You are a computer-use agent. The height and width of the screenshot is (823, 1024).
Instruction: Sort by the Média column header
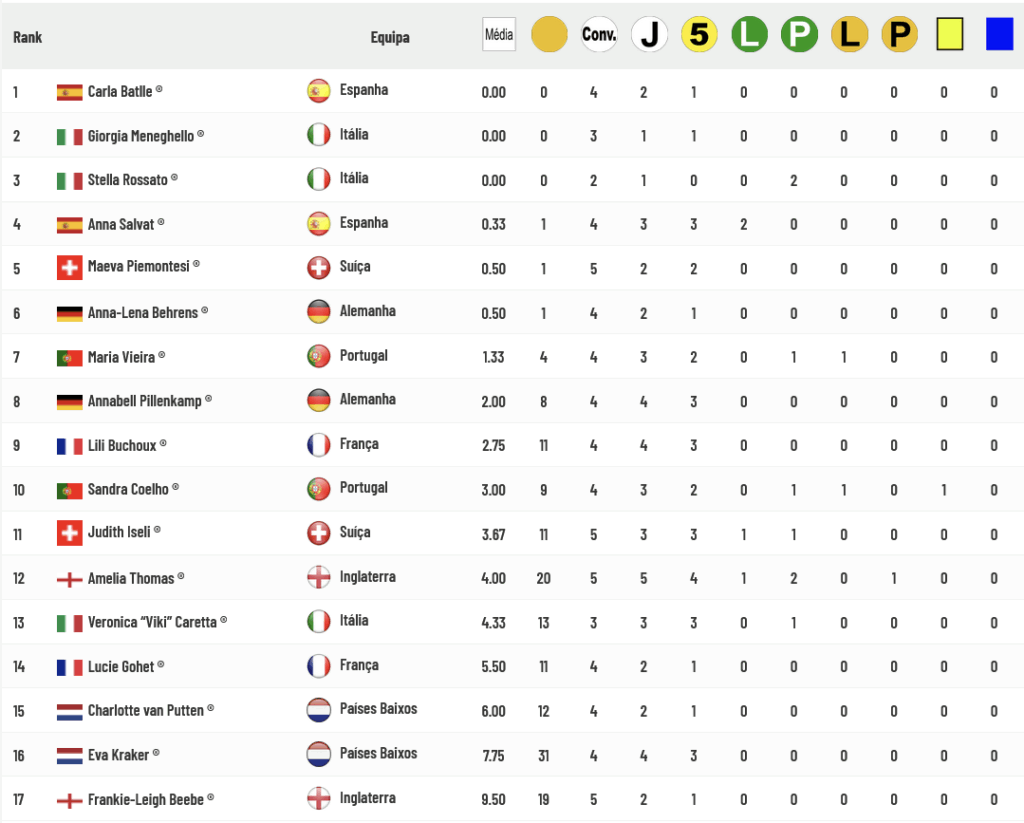point(499,35)
